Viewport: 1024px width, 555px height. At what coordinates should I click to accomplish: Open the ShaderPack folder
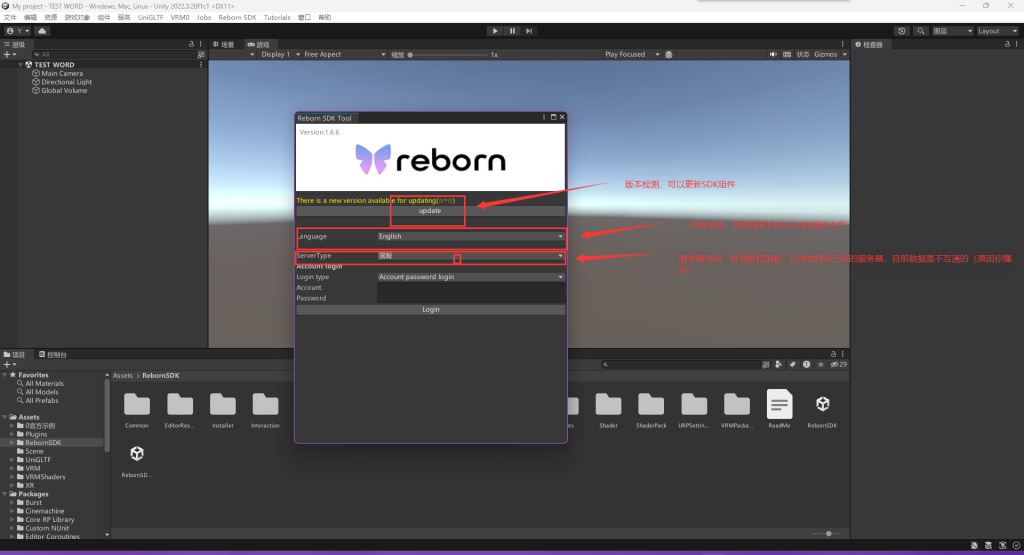(651, 404)
